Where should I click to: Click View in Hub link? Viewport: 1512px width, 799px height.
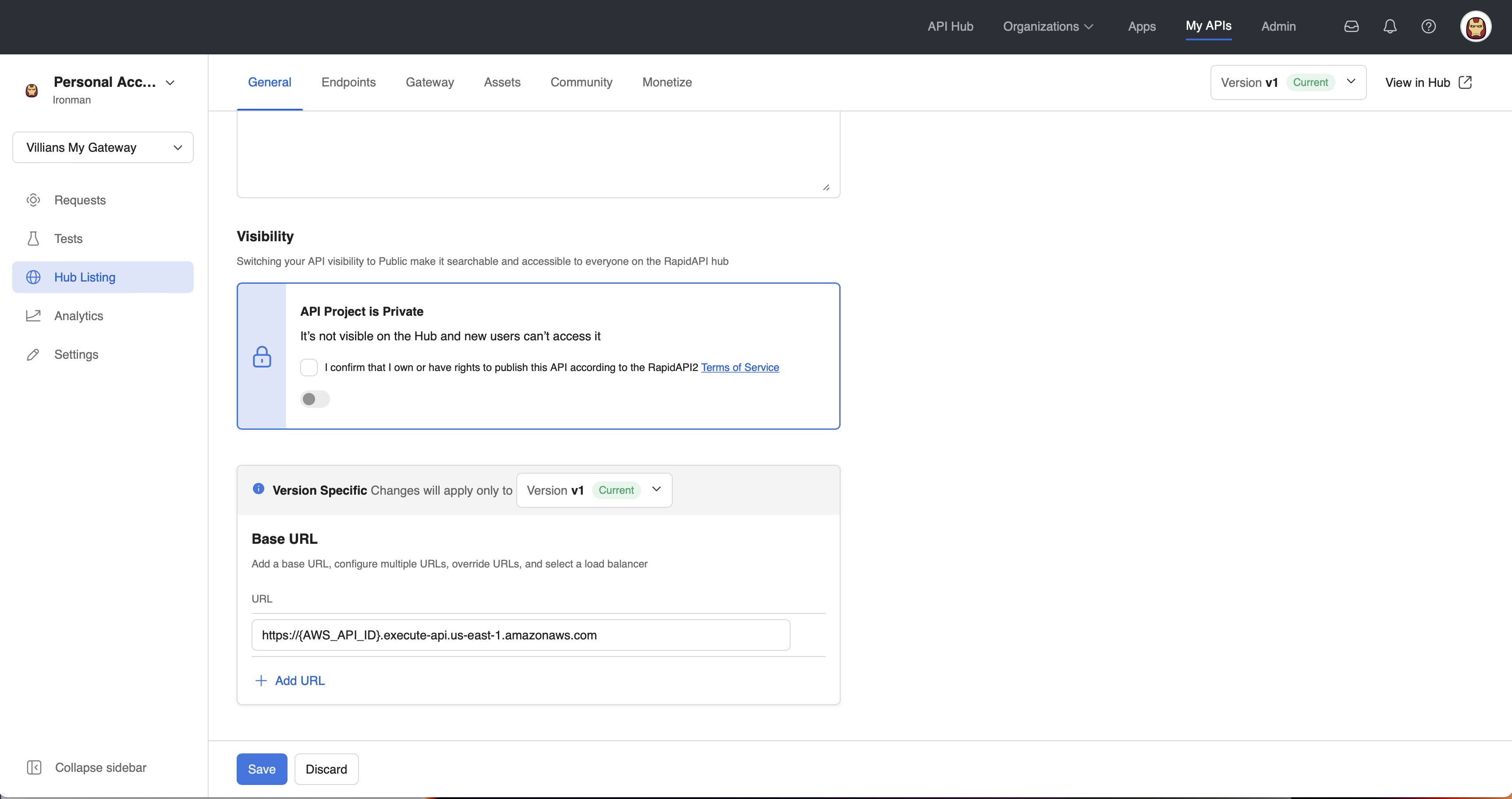click(x=1417, y=82)
